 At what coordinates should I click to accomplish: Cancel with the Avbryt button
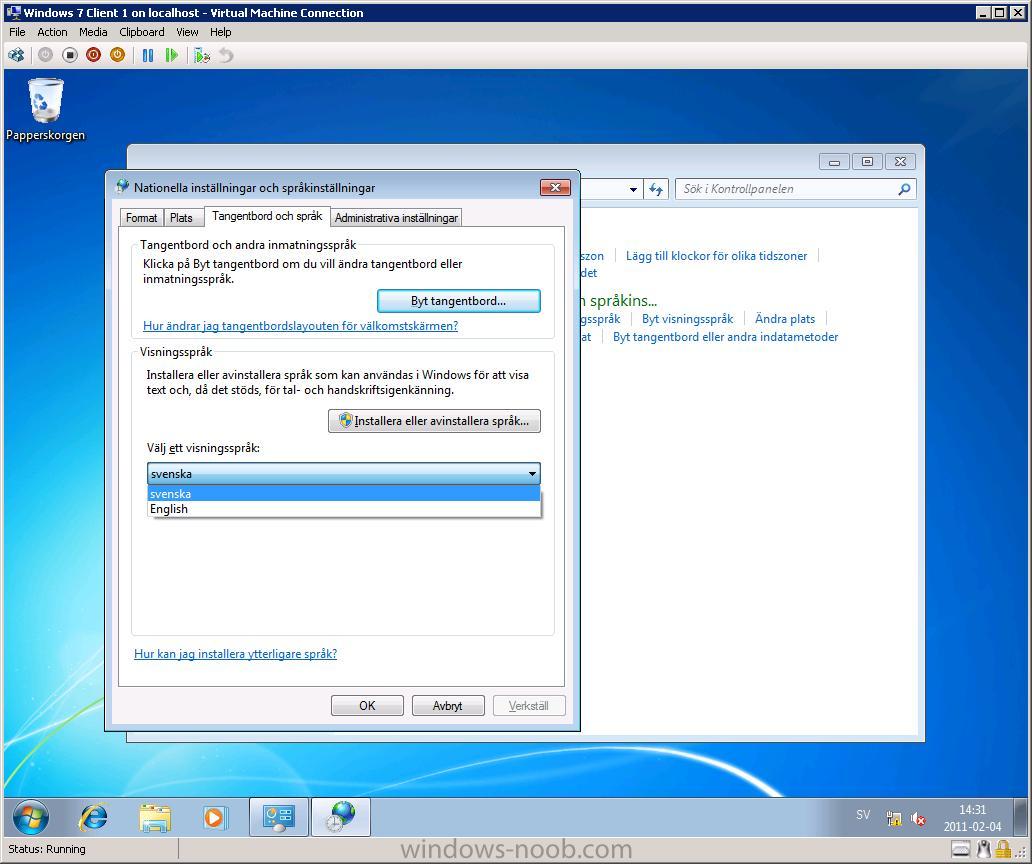[x=448, y=705]
